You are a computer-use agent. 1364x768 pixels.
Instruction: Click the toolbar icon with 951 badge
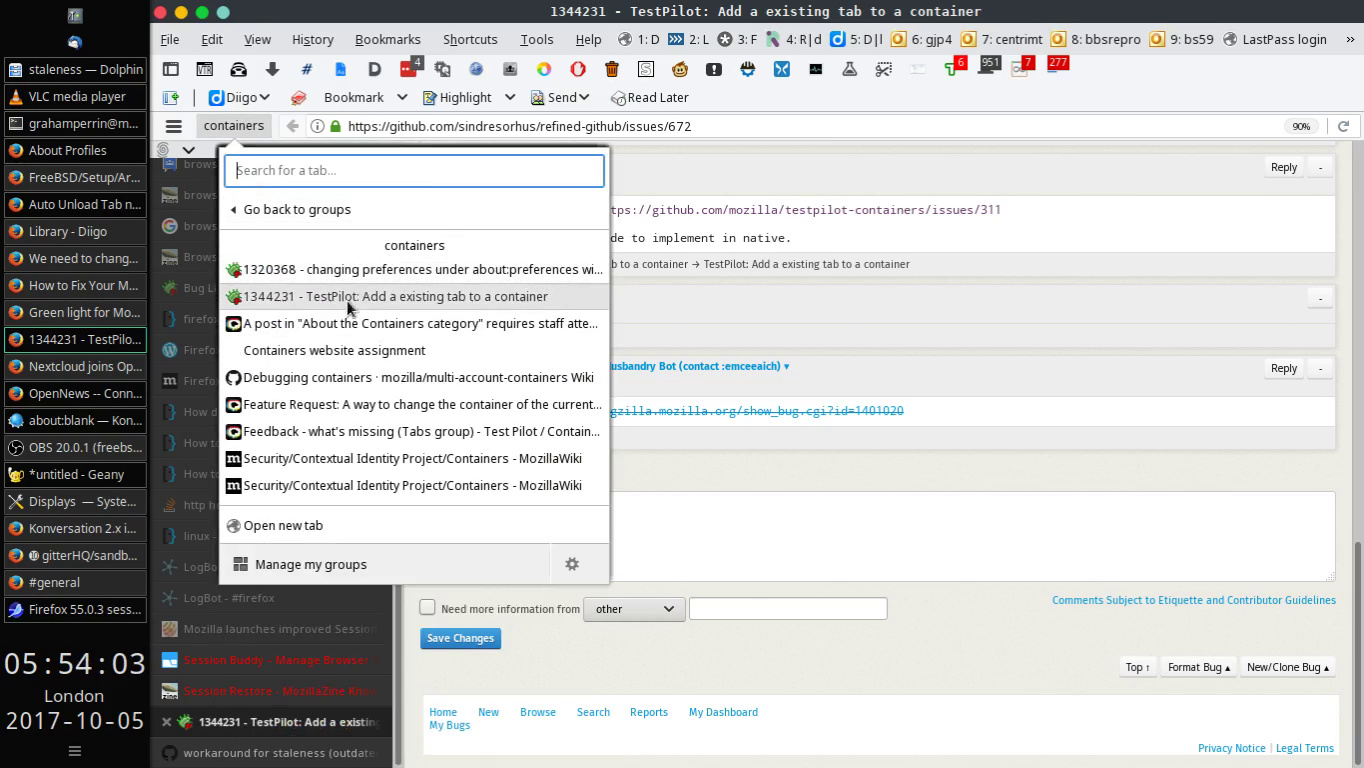pos(988,67)
